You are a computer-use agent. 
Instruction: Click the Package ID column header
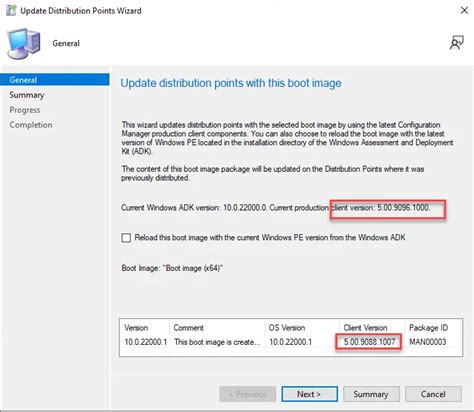(428, 328)
